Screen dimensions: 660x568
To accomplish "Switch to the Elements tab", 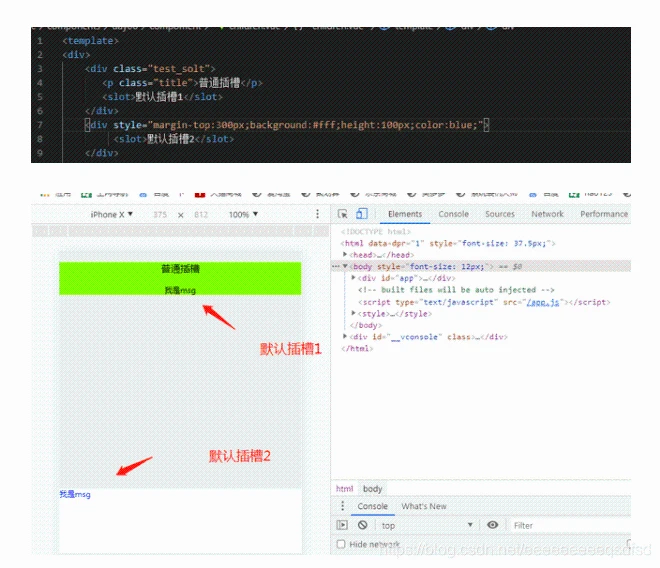I will point(405,214).
